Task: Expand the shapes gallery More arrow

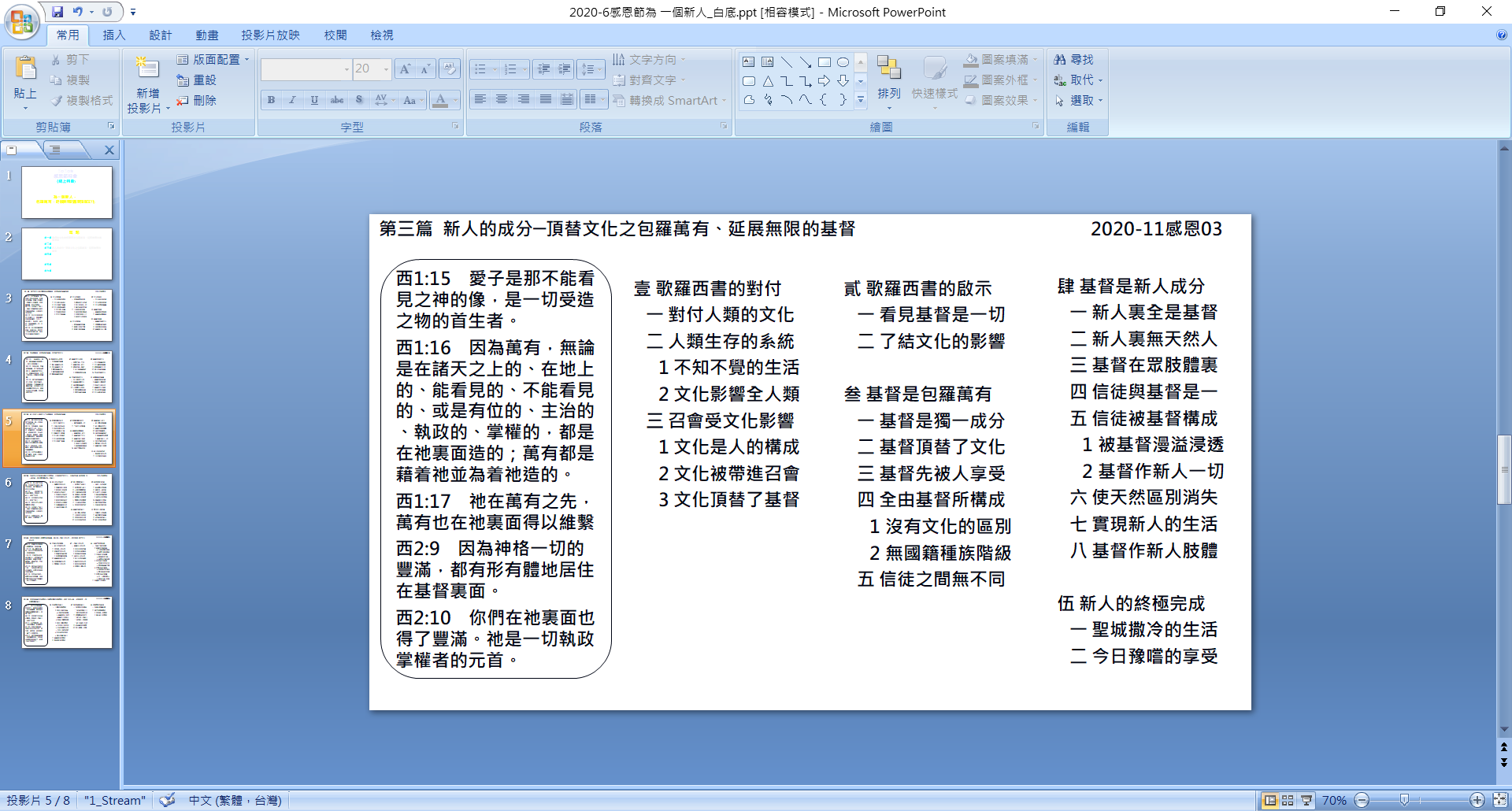Action: (861, 100)
